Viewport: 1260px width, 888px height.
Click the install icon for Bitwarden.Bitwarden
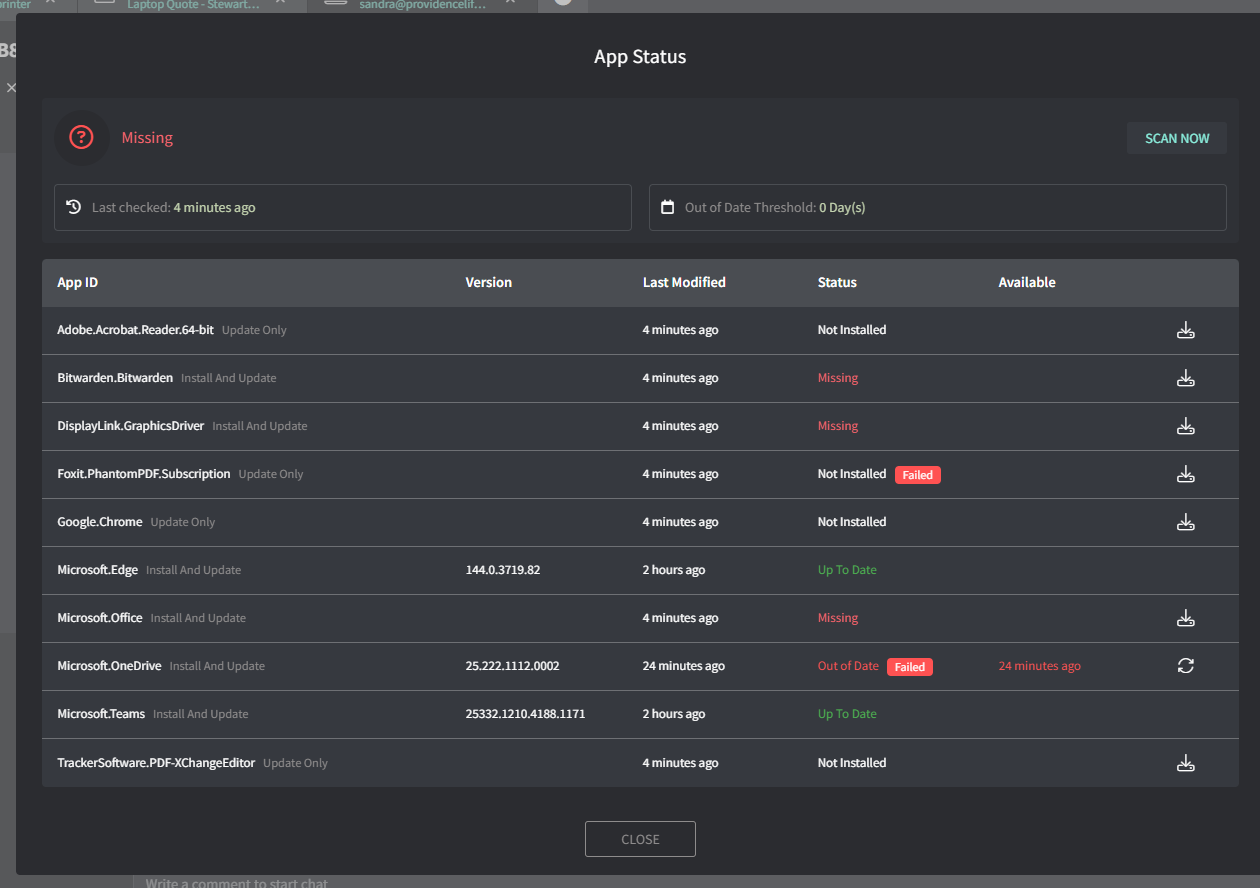[1185, 378]
